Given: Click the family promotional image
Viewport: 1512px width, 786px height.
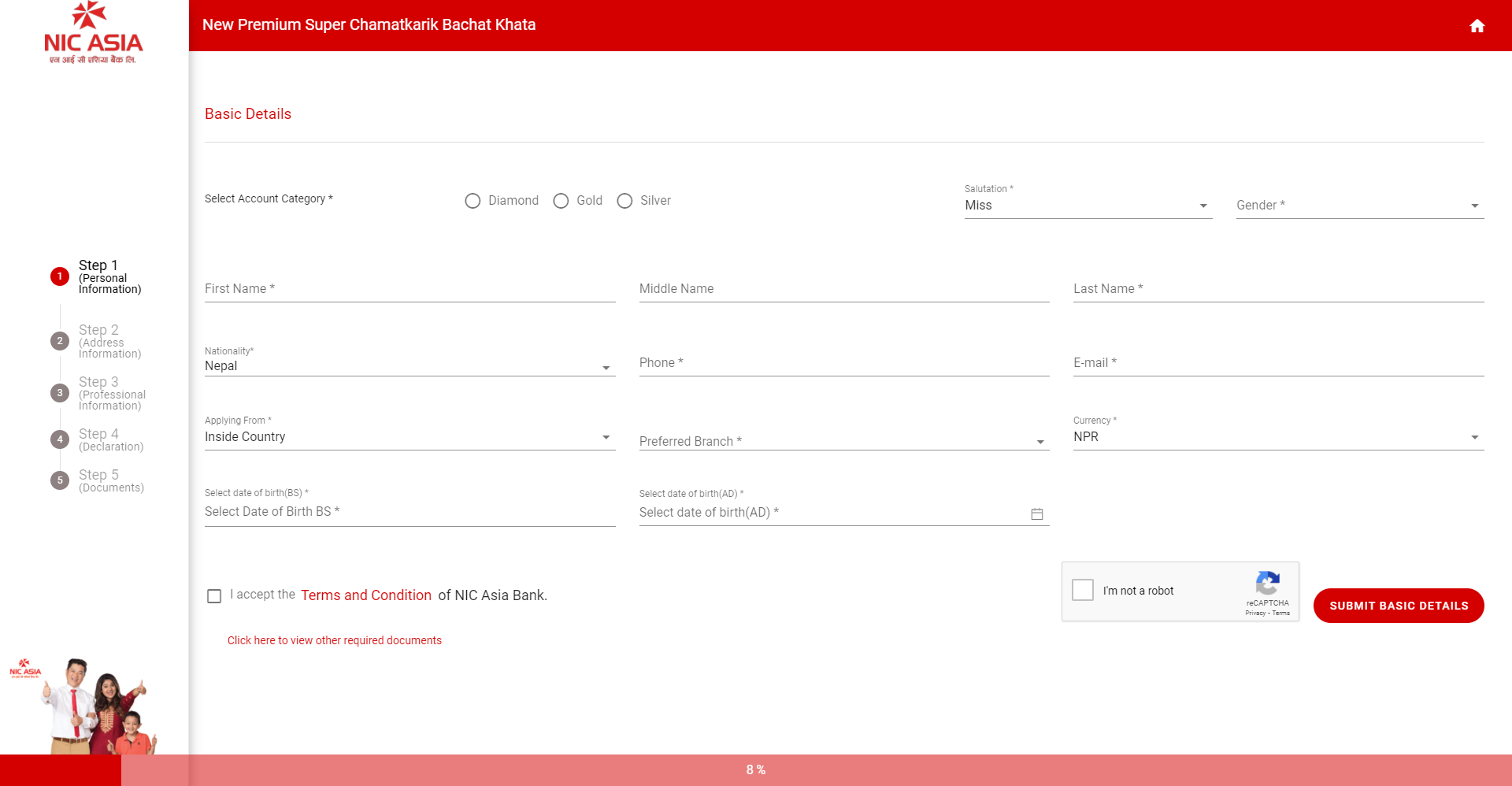Looking at the screenshot, I should point(83,705).
